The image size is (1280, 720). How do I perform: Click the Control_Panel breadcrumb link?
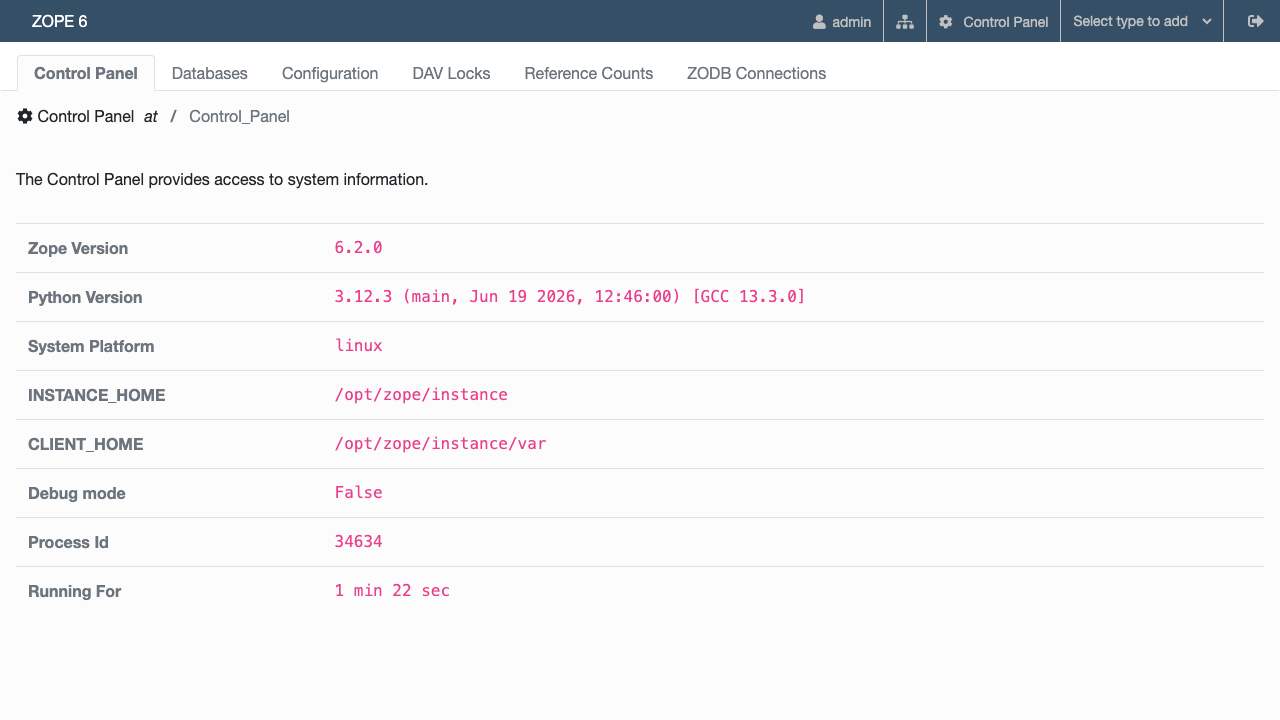click(x=239, y=116)
